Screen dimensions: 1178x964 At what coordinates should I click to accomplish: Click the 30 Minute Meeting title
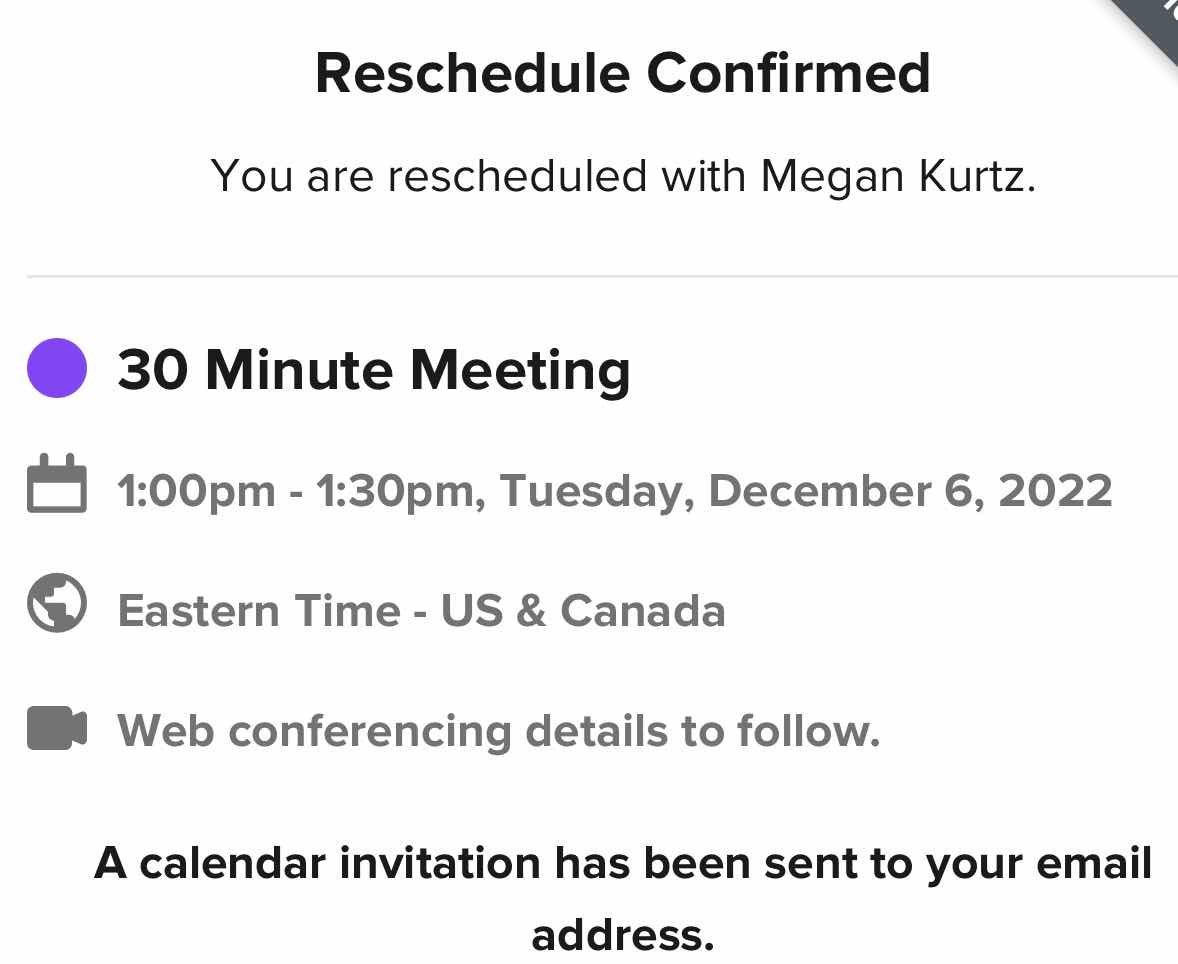click(x=374, y=370)
